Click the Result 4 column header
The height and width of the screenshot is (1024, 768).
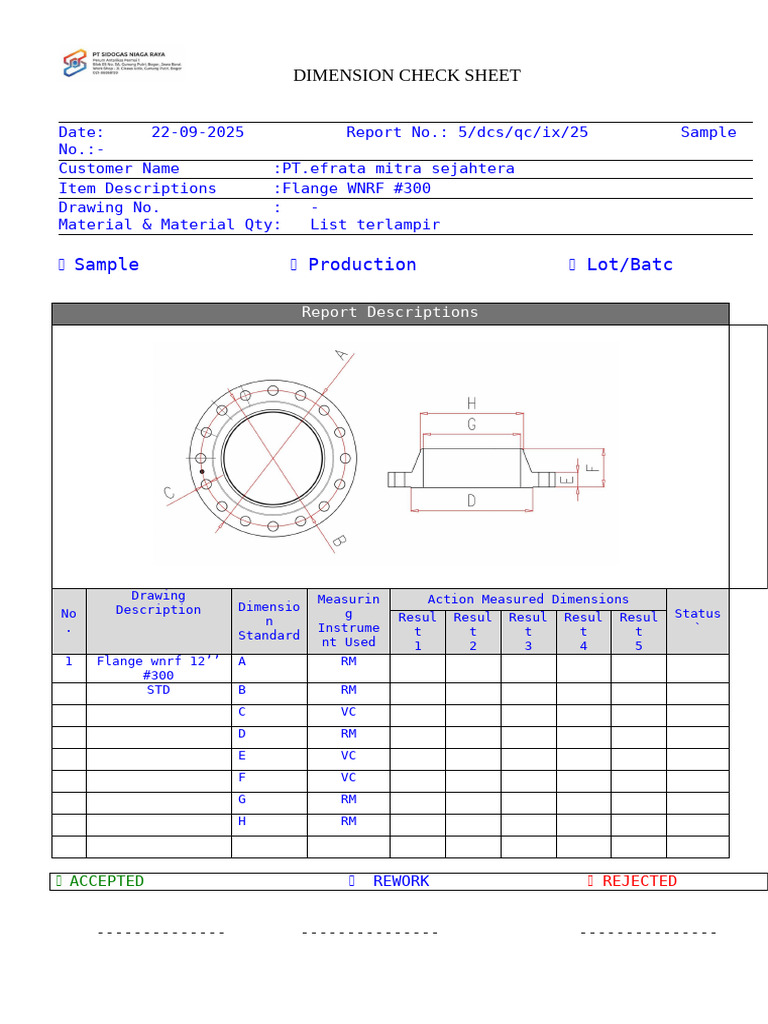[584, 632]
